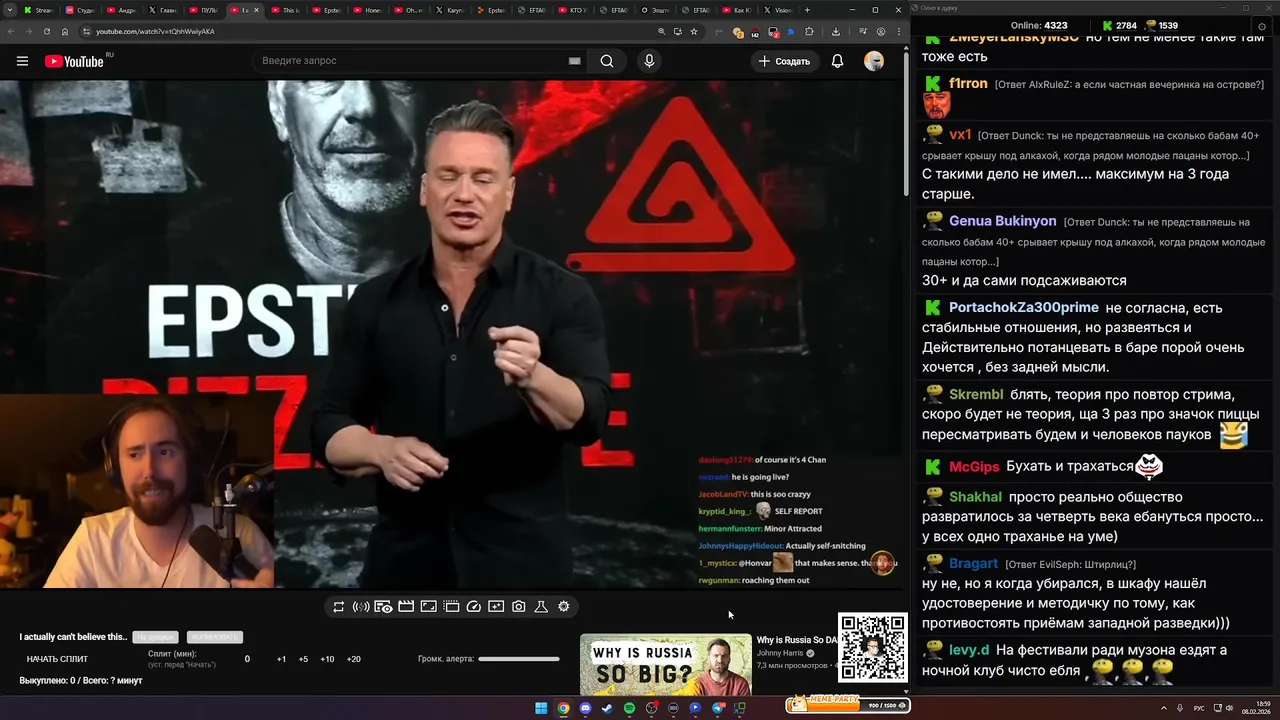Open enhancer settings gear icon
1280x720 pixels.
click(564, 607)
